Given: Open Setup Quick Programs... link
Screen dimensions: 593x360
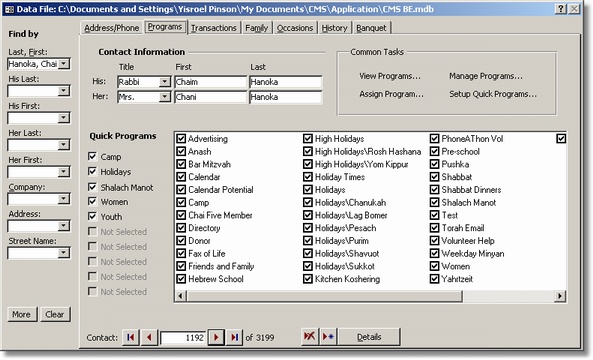Looking at the screenshot, I should 493,94.
